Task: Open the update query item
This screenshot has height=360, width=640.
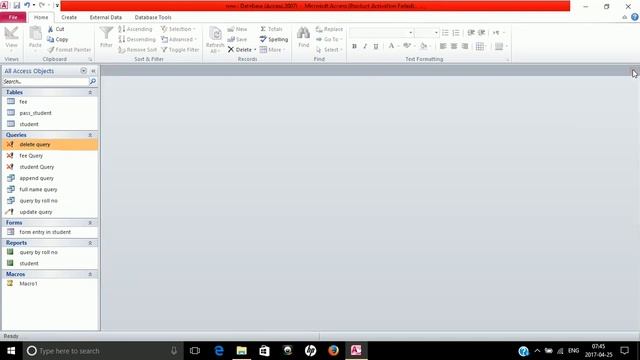Action: pyautogui.click(x=50, y=212)
